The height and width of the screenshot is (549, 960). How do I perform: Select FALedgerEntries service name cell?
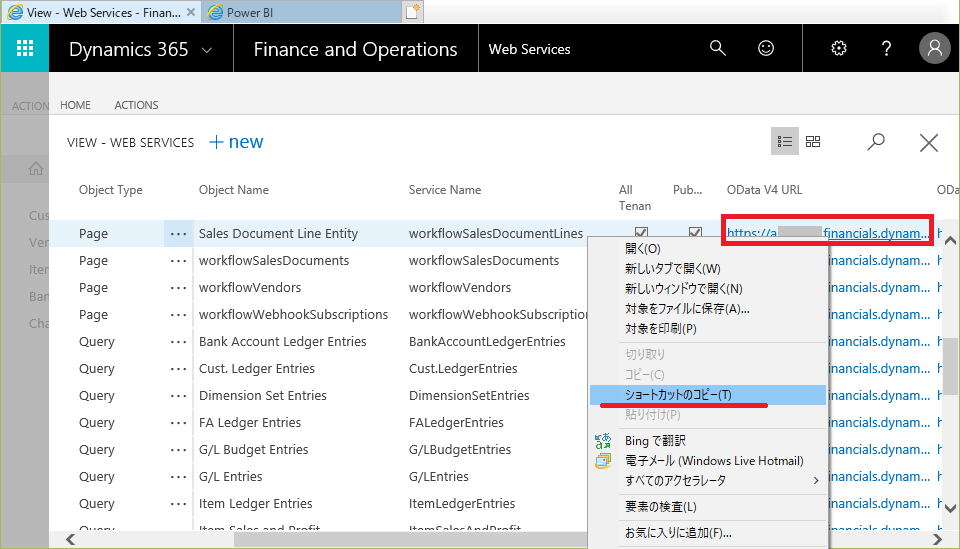coord(456,422)
